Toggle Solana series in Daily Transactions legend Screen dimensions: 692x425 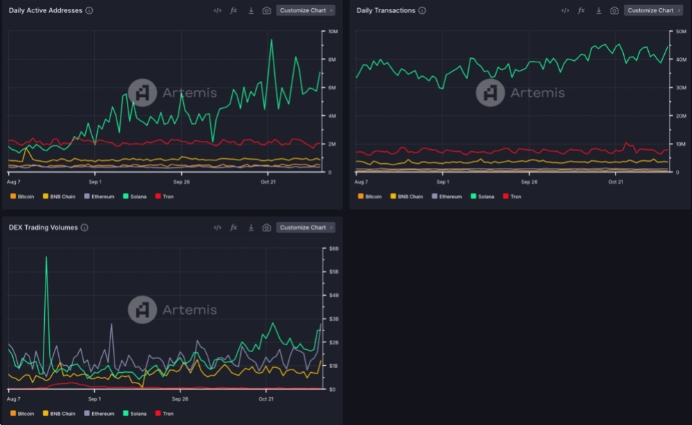tap(482, 196)
